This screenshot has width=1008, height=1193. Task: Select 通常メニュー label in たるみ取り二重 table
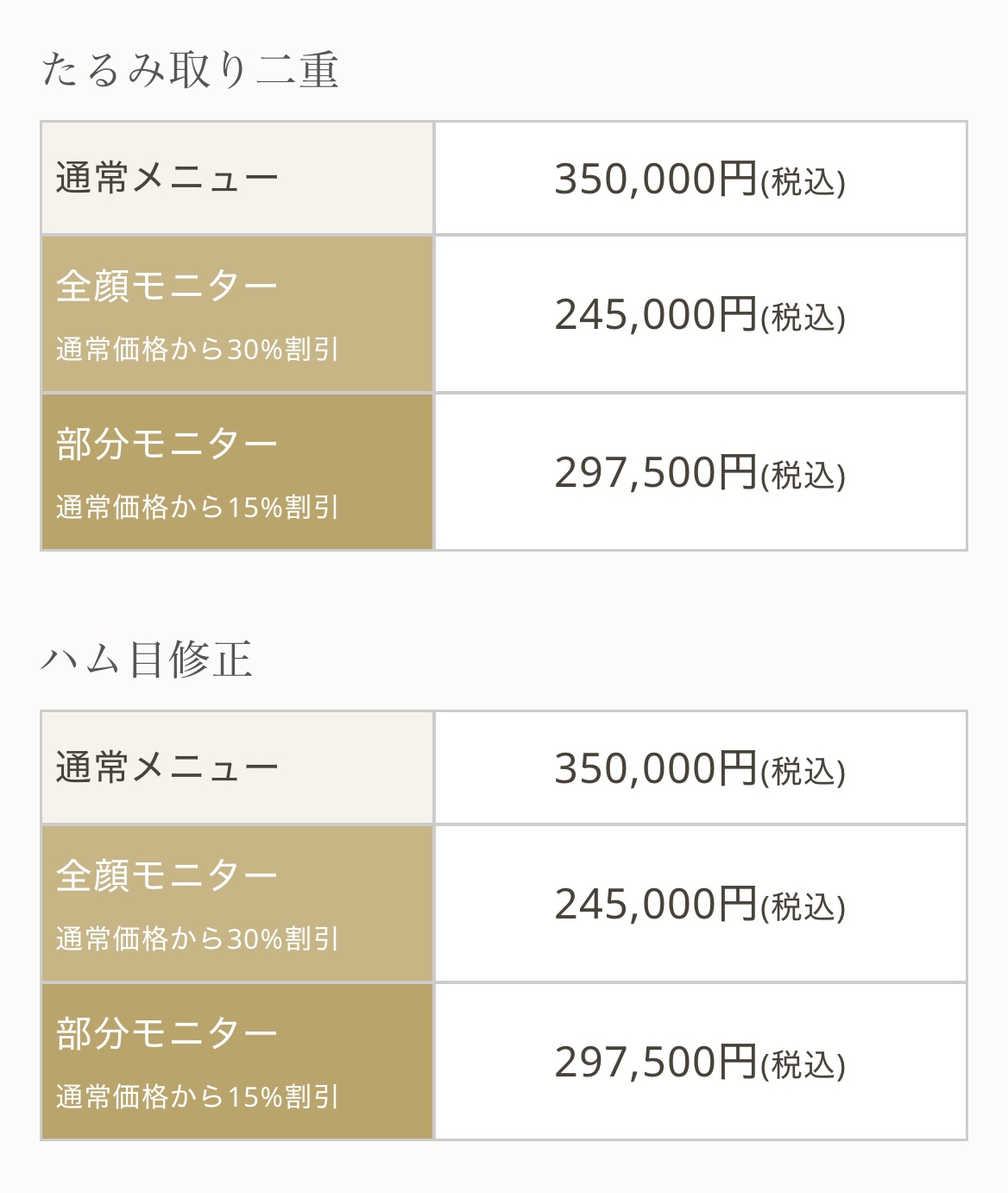(167, 179)
